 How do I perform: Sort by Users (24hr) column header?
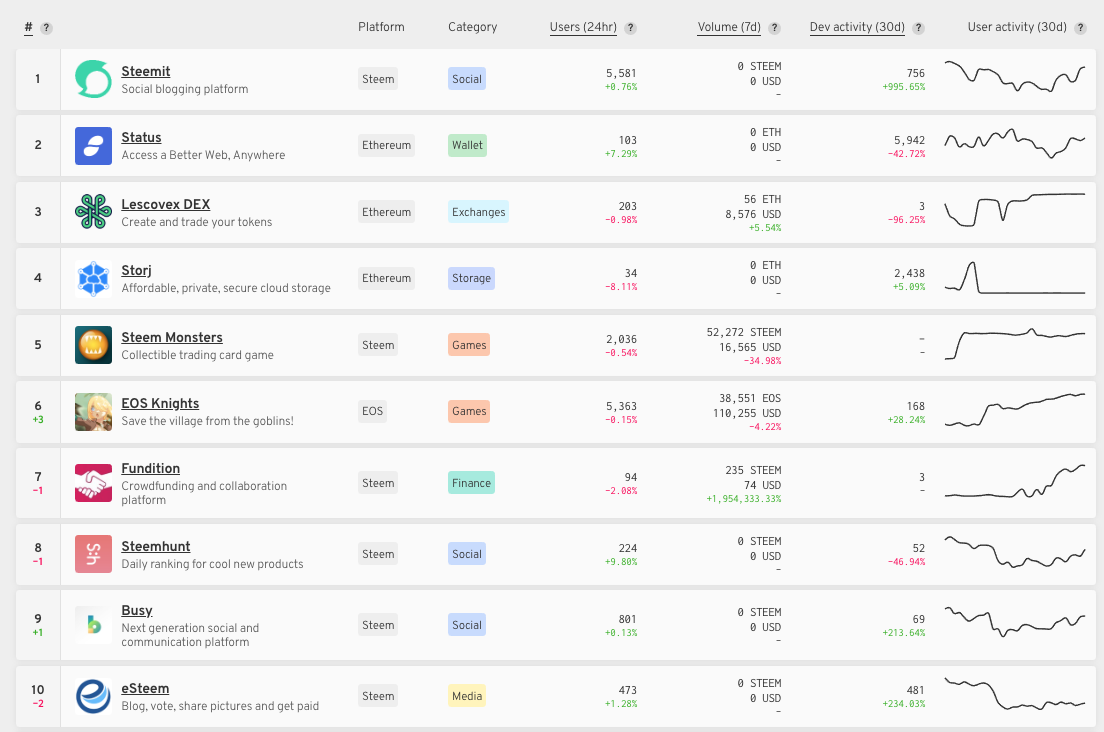click(583, 27)
